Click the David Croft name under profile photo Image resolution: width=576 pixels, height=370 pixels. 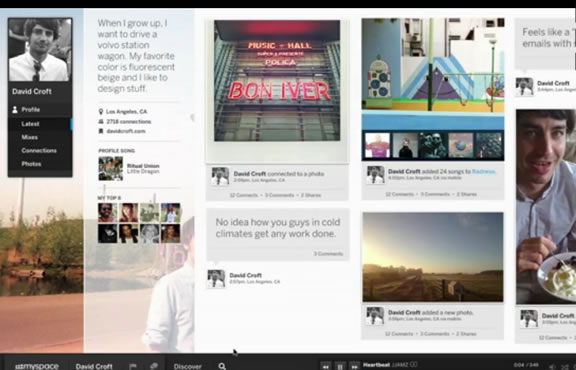(x=32, y=91)
